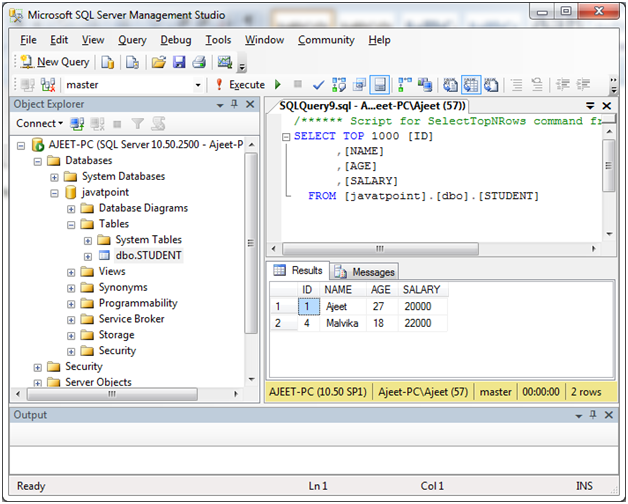
Task: Click Execute to run the query
Action: (x=240, y=85)
